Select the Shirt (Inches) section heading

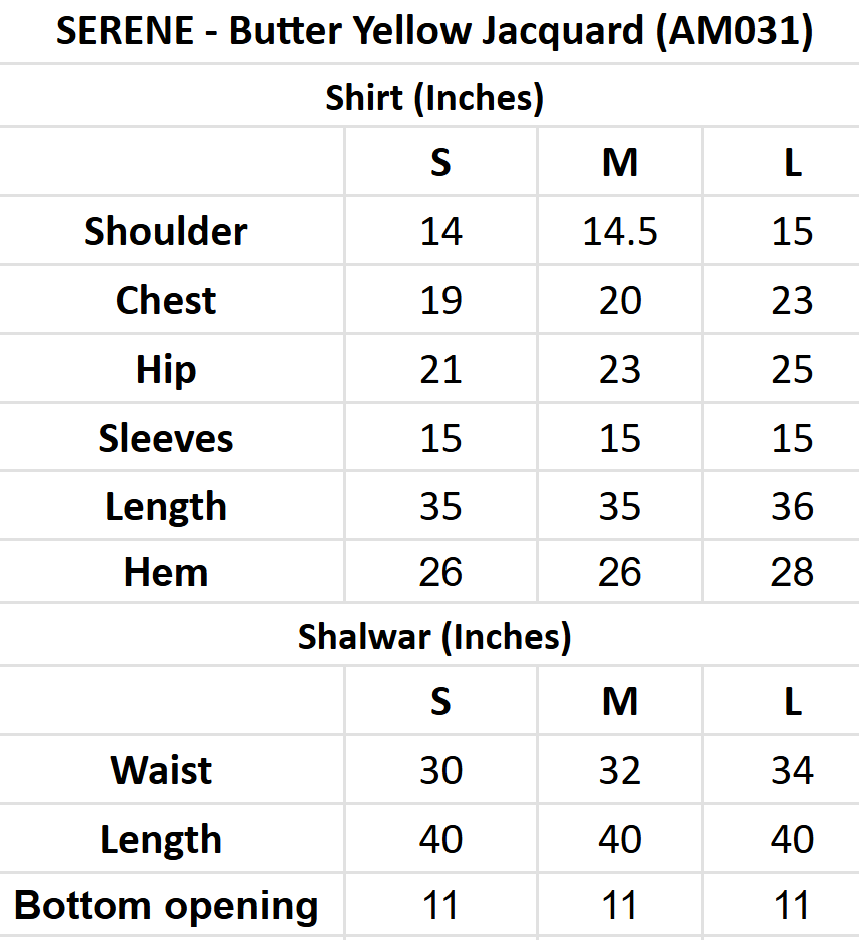(x=434, y=98)
